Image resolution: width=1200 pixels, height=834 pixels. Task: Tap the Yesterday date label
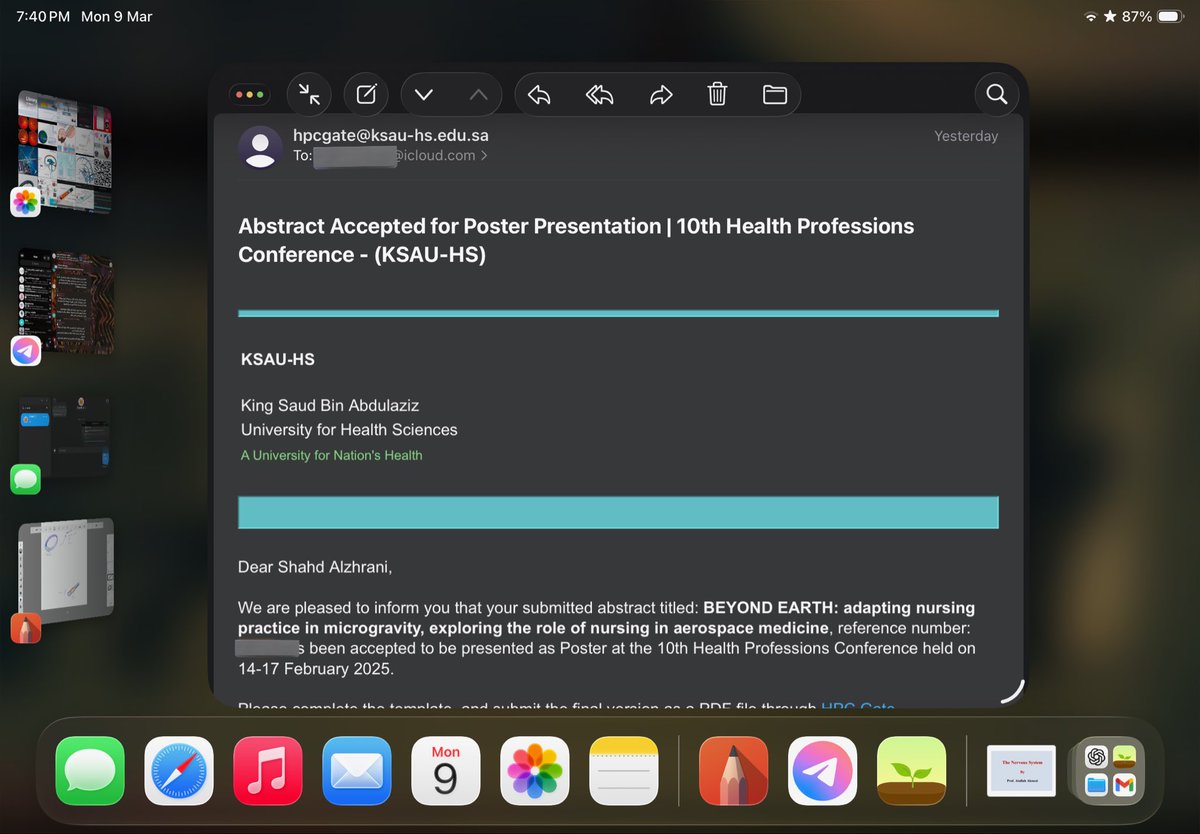[966, 136]
